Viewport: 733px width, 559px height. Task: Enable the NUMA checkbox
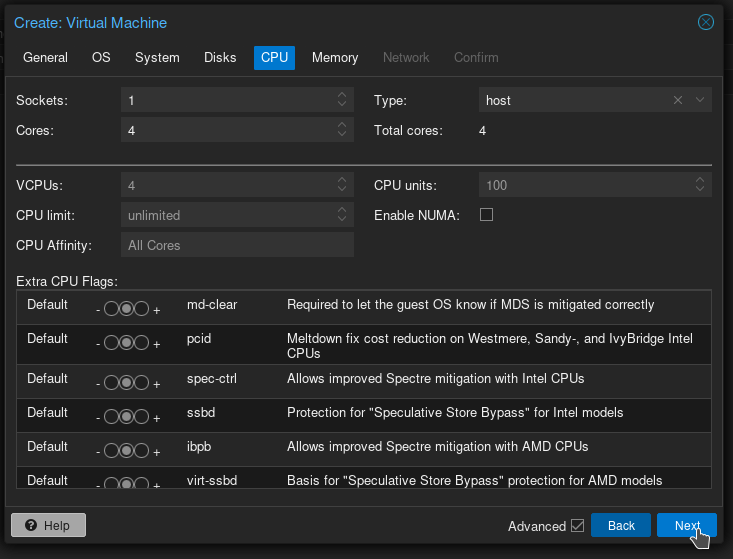pos(487,215)
